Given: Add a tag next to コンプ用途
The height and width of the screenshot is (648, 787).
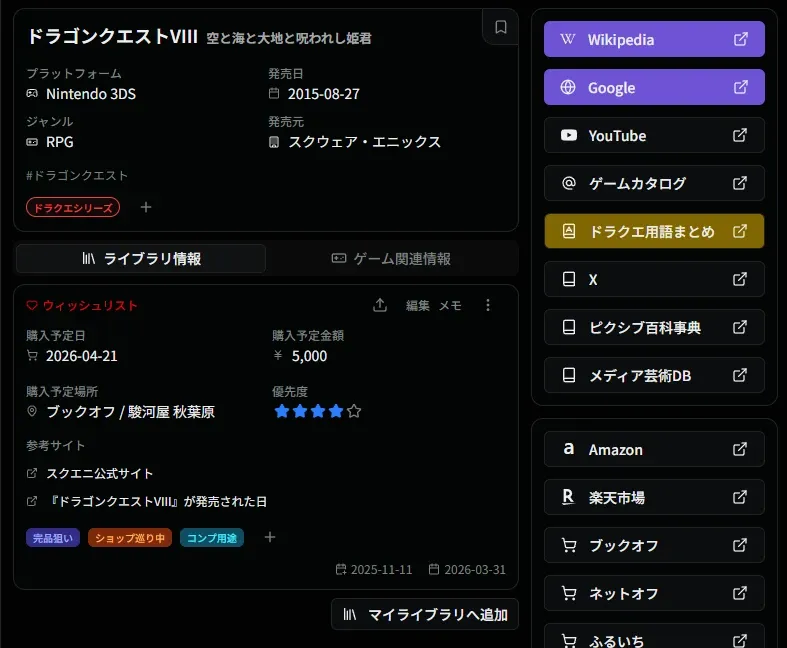Looking at the screenshot, I should (270, 537).
